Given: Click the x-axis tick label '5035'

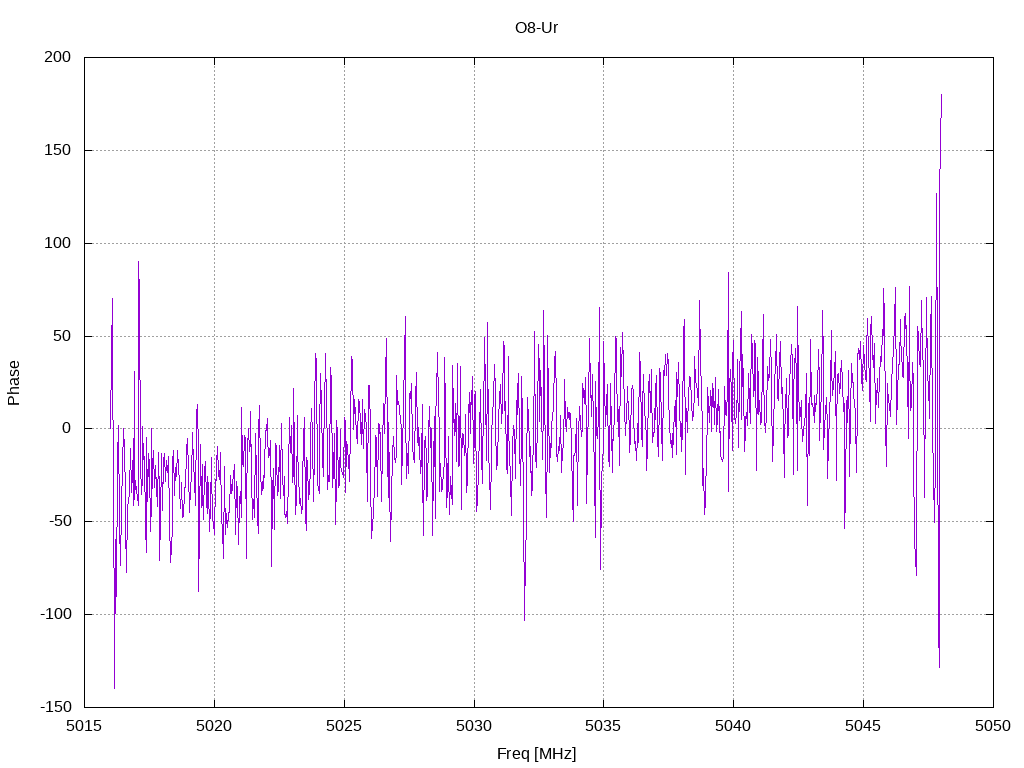Looking at the screenshot, I should (603, 726).
